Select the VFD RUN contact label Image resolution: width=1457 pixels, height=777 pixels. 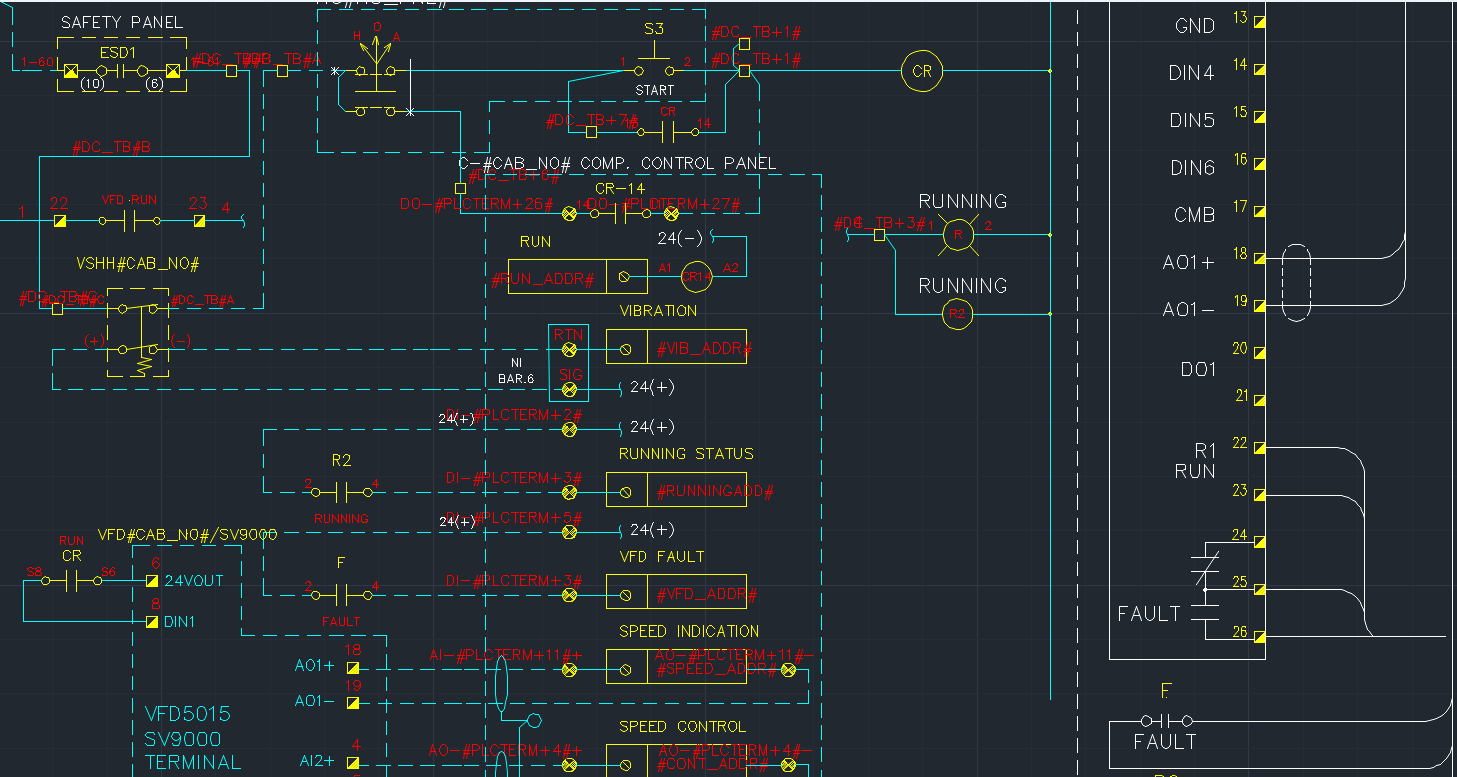click(129, 199)
